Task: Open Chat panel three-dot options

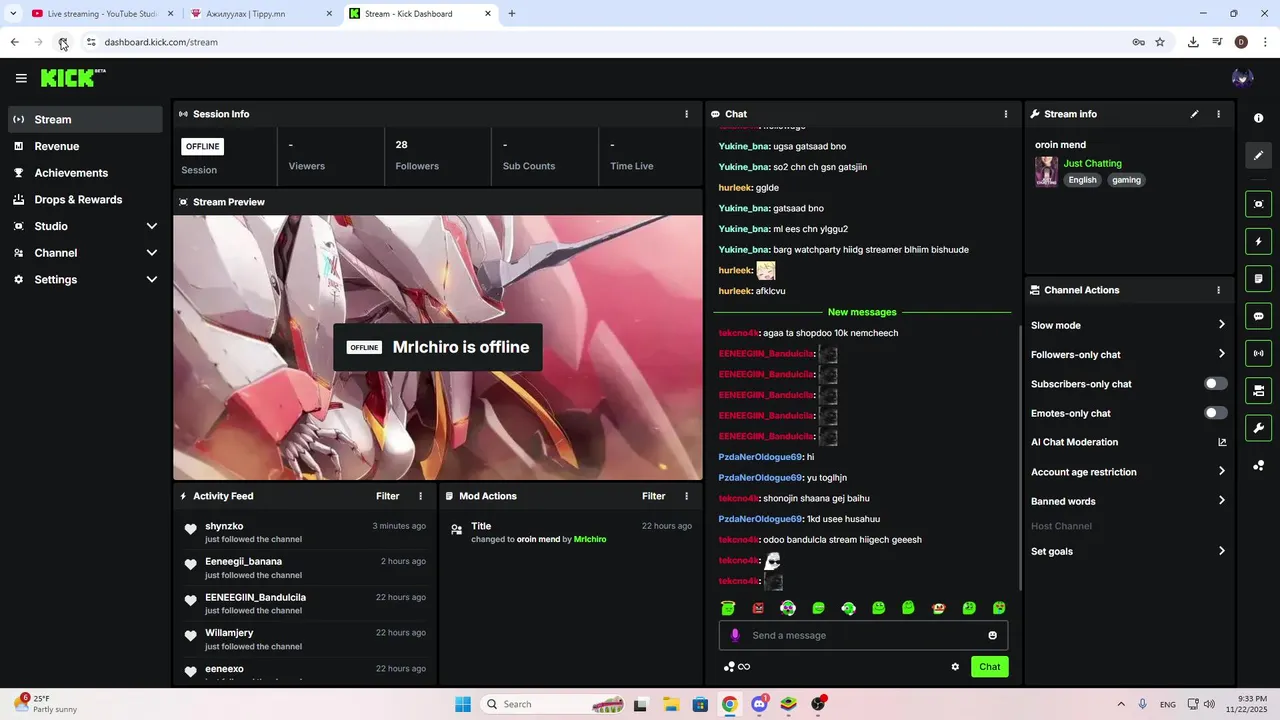Action: [x=1006, y=114]
